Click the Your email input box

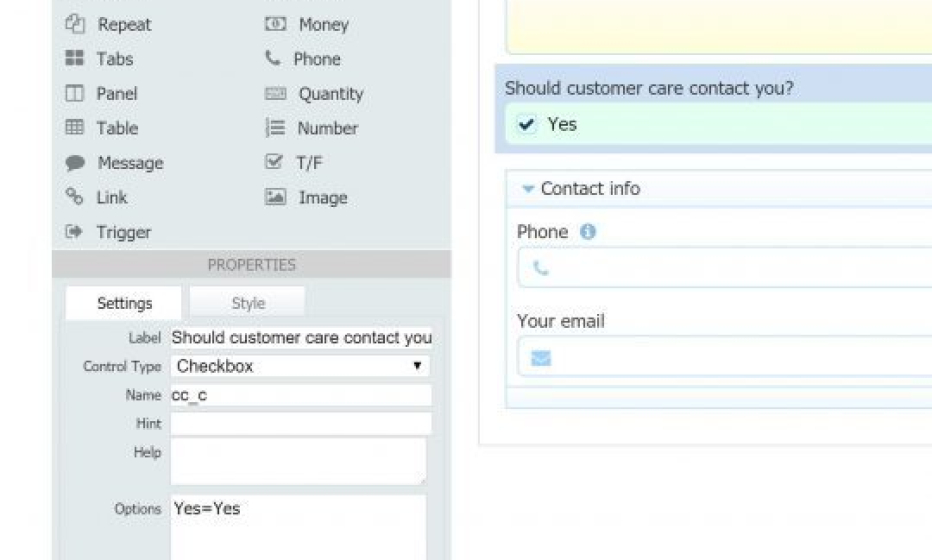pos(725,357)
